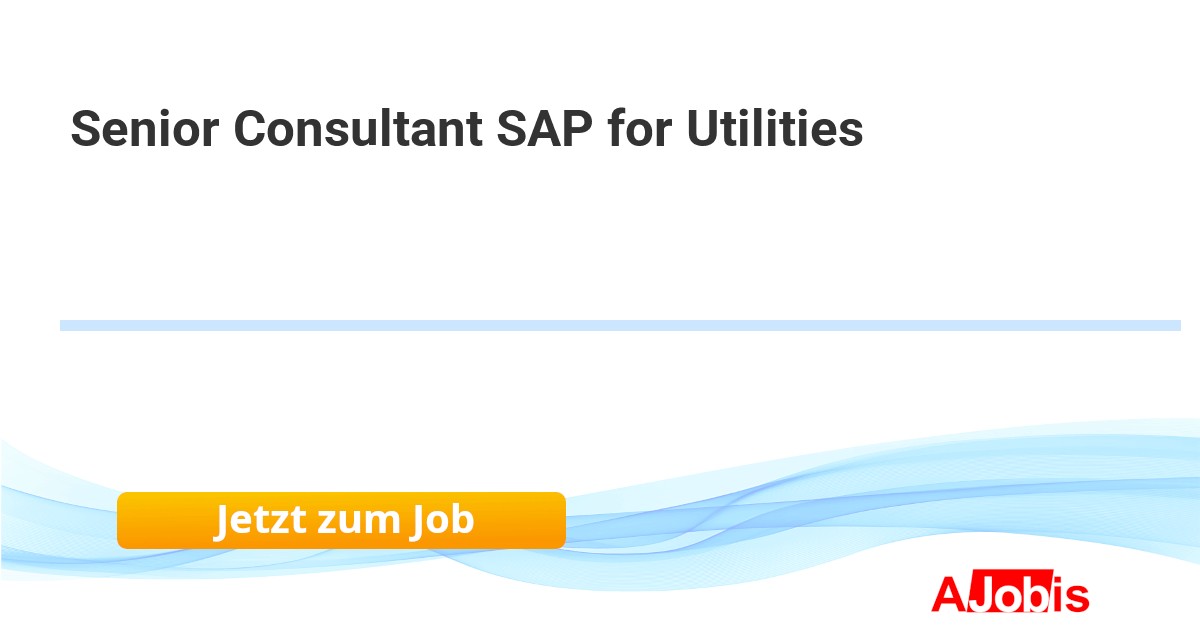Click the light blue horizontal divider line
The image size is (1200, 630).
[x=620, y=325]
